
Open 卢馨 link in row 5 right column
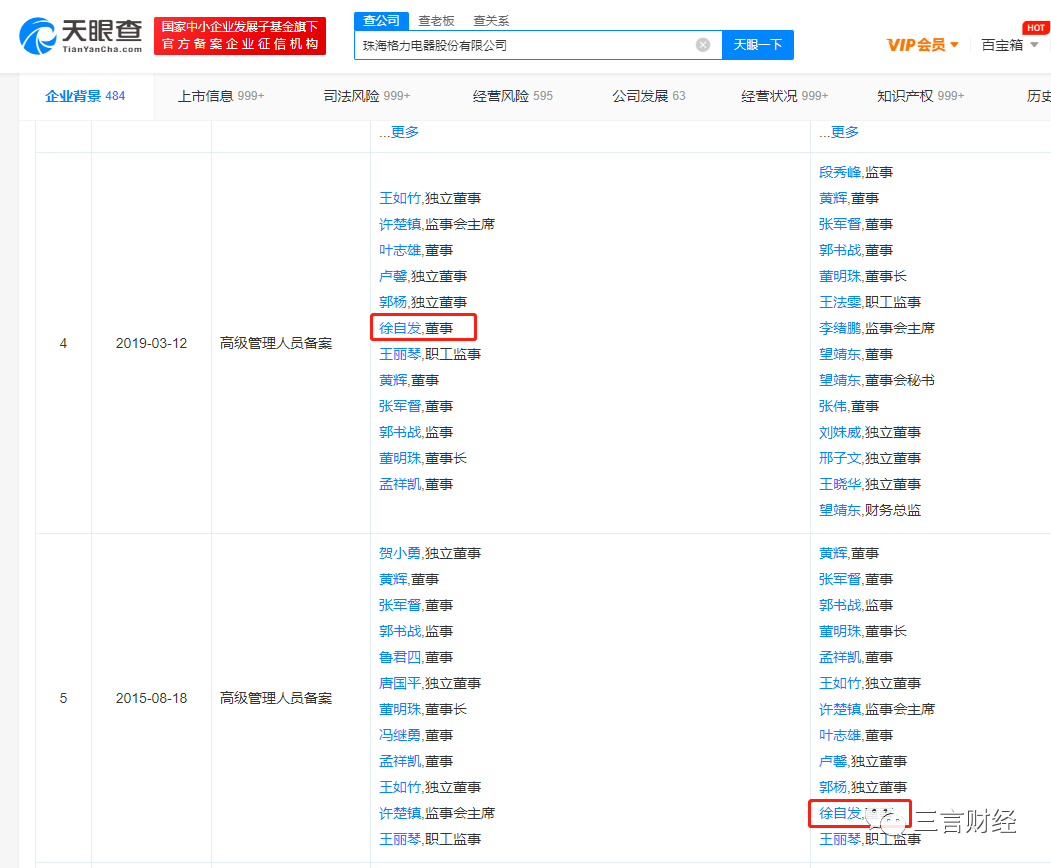(x=832, y=761)
